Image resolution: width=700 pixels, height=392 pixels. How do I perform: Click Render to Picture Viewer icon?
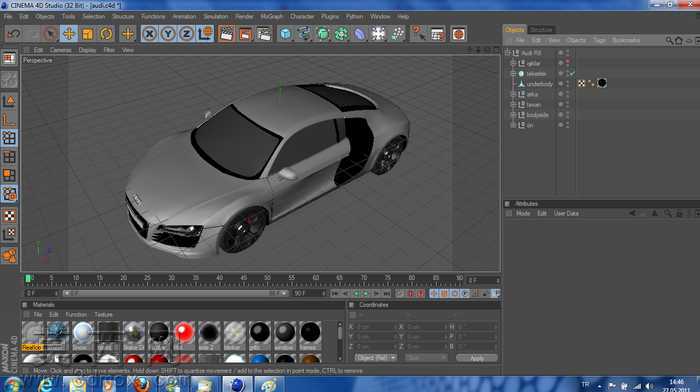[245, 34]
